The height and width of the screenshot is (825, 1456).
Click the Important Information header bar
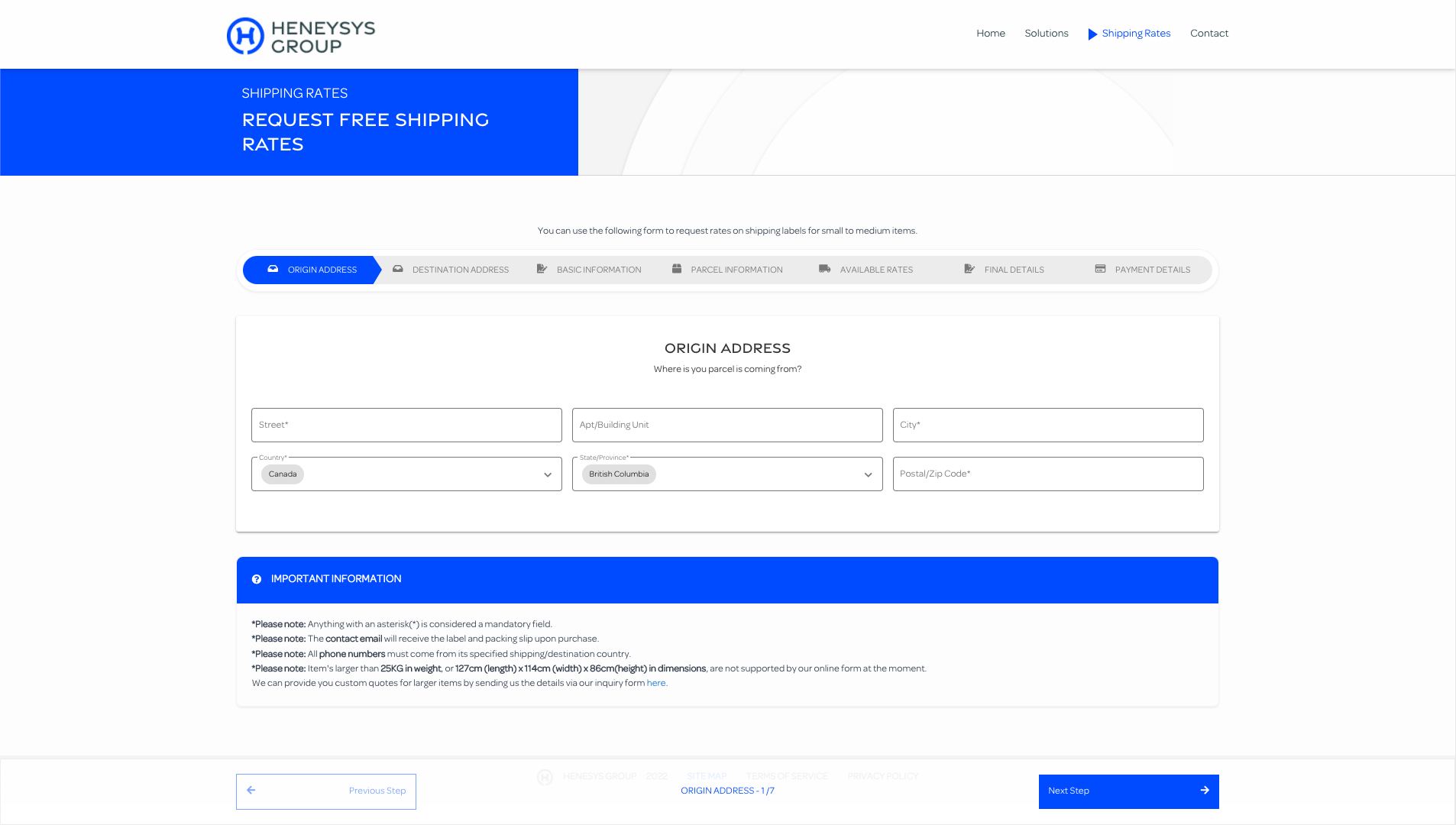click(x=727, y=580)
